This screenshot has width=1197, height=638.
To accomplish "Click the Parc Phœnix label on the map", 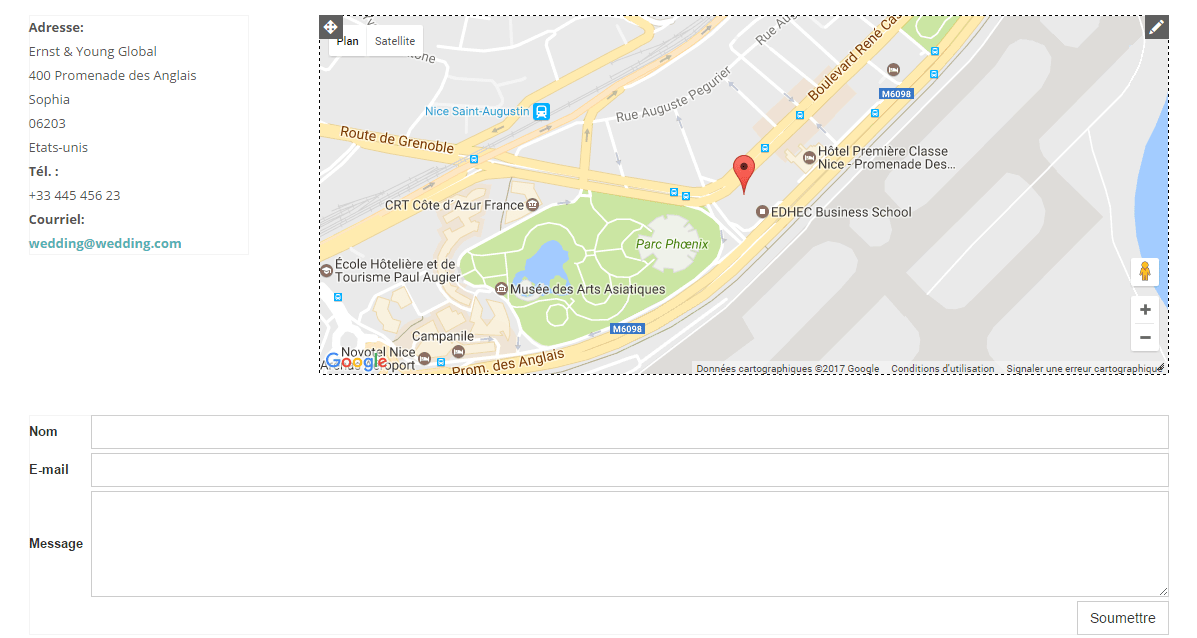I will tap(672, 244).
